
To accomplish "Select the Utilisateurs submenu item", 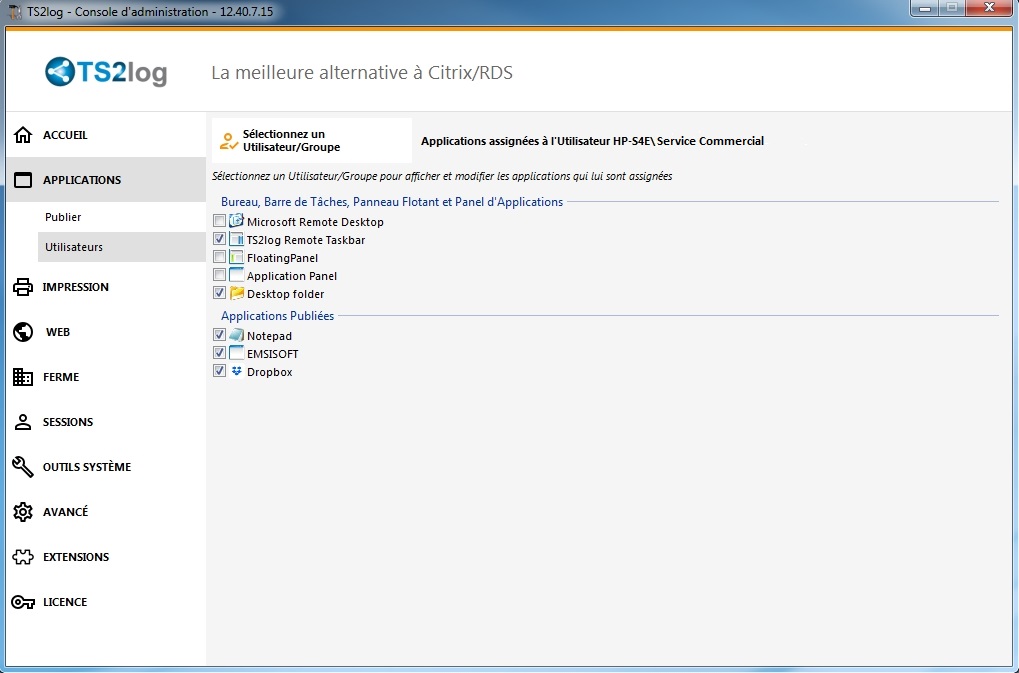I will pos(122,247).
